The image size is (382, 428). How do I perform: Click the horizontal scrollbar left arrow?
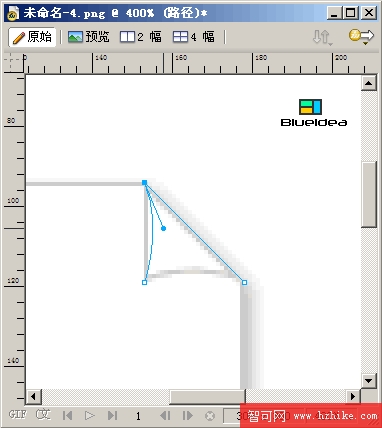(x=33, y=397)
